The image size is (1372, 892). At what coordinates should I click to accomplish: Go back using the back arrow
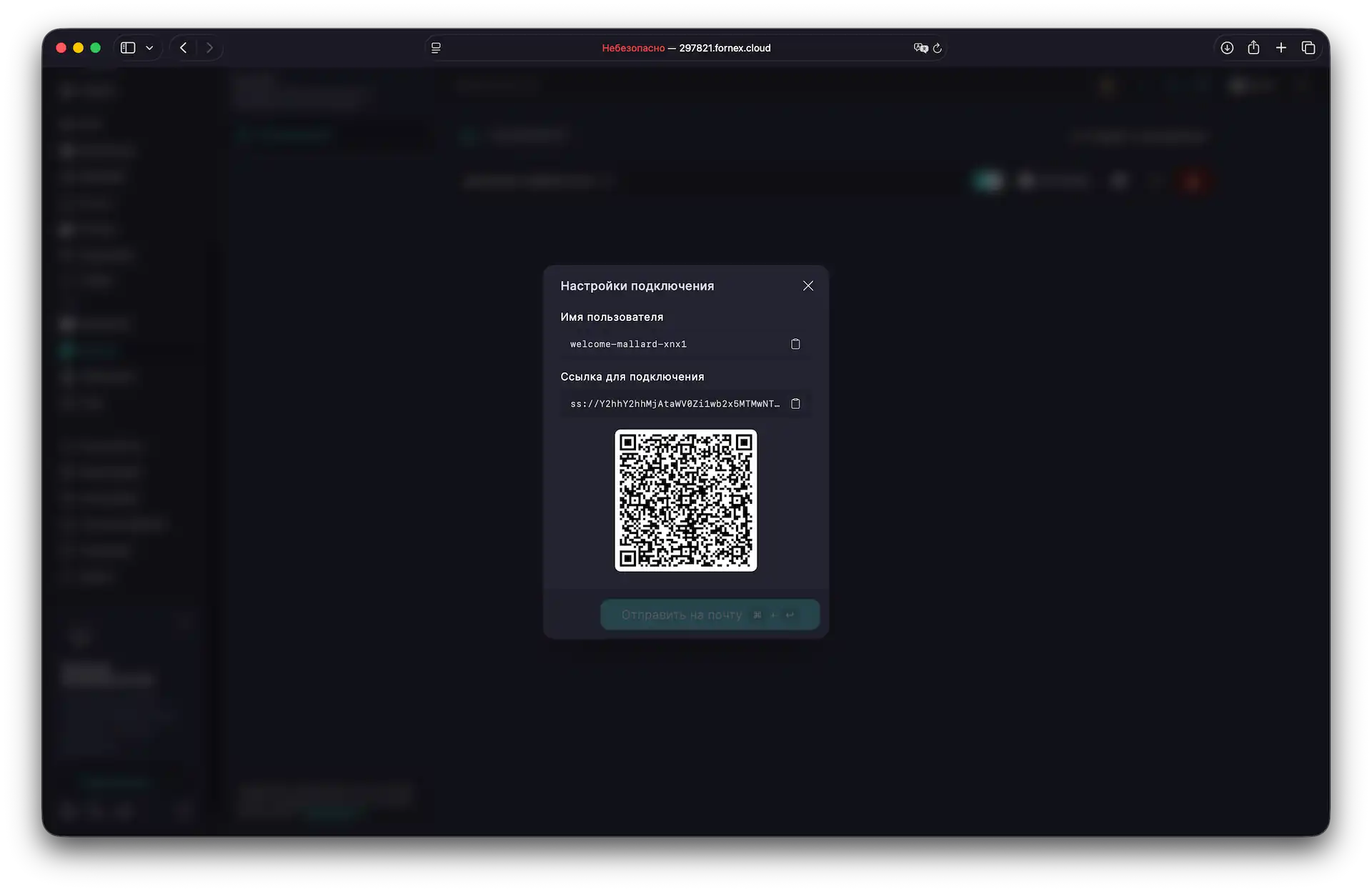tap(183, 48)
